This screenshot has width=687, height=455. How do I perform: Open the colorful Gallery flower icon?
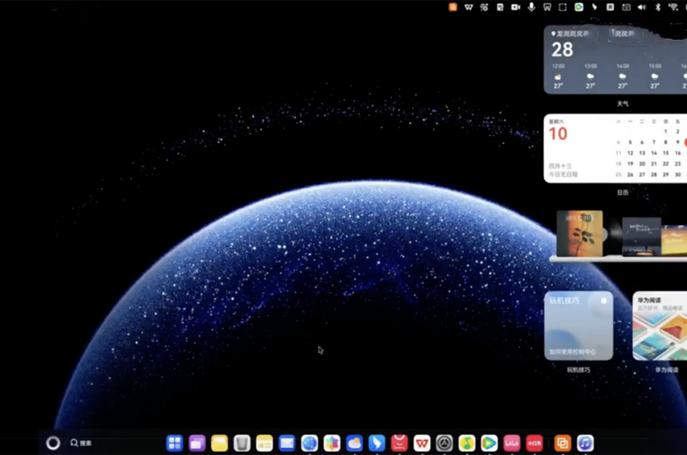(x=332, y=443)
